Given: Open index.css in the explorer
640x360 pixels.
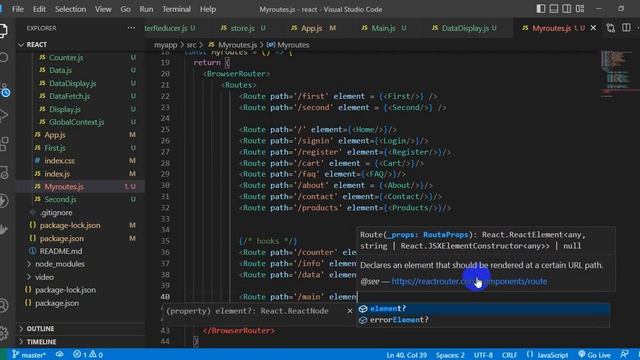Looking at the screenshot, I should point(80,161).
